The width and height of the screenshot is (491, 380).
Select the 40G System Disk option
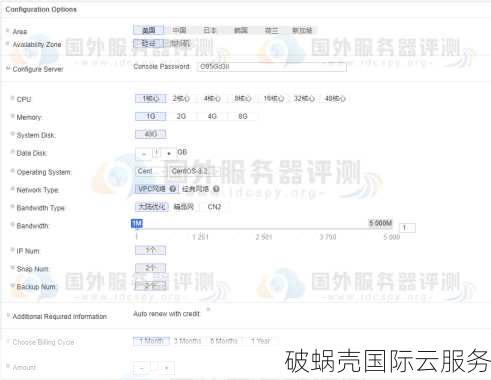click(151, 134)
